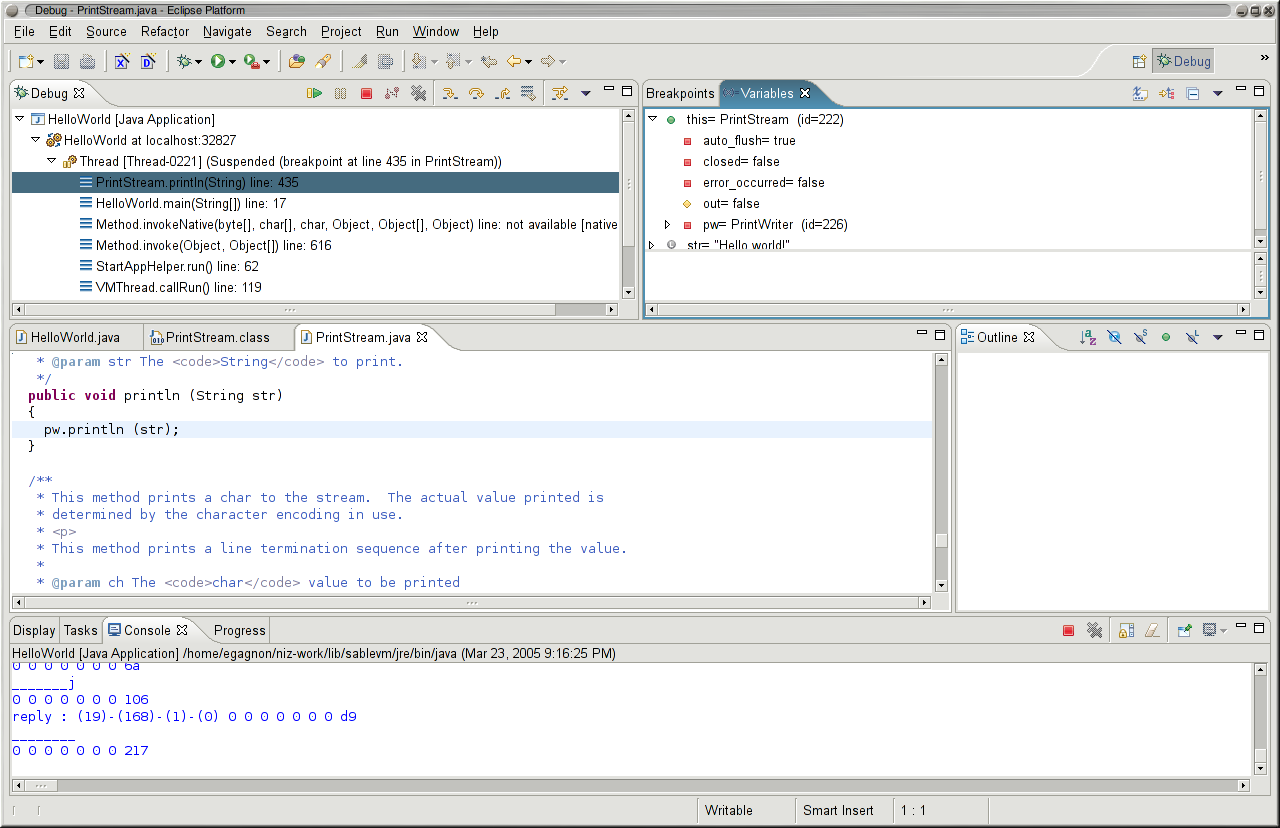Click Sort alphabetically in Outline view
This screenshot has width=1280, height=828.
[x=1088, y=337]
